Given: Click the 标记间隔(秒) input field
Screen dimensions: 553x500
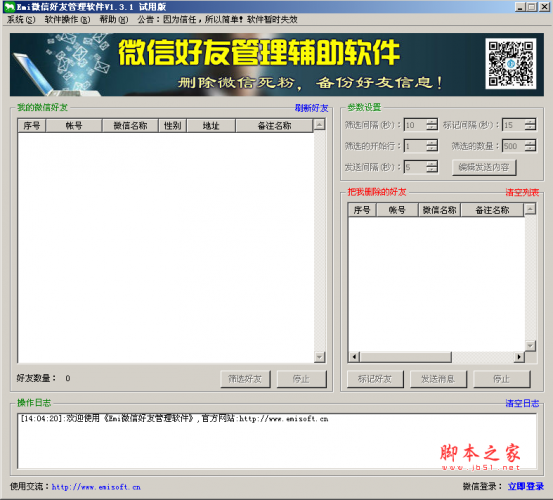Looking at the screenshot, I should pyautogui.click(x=513, y=125).
